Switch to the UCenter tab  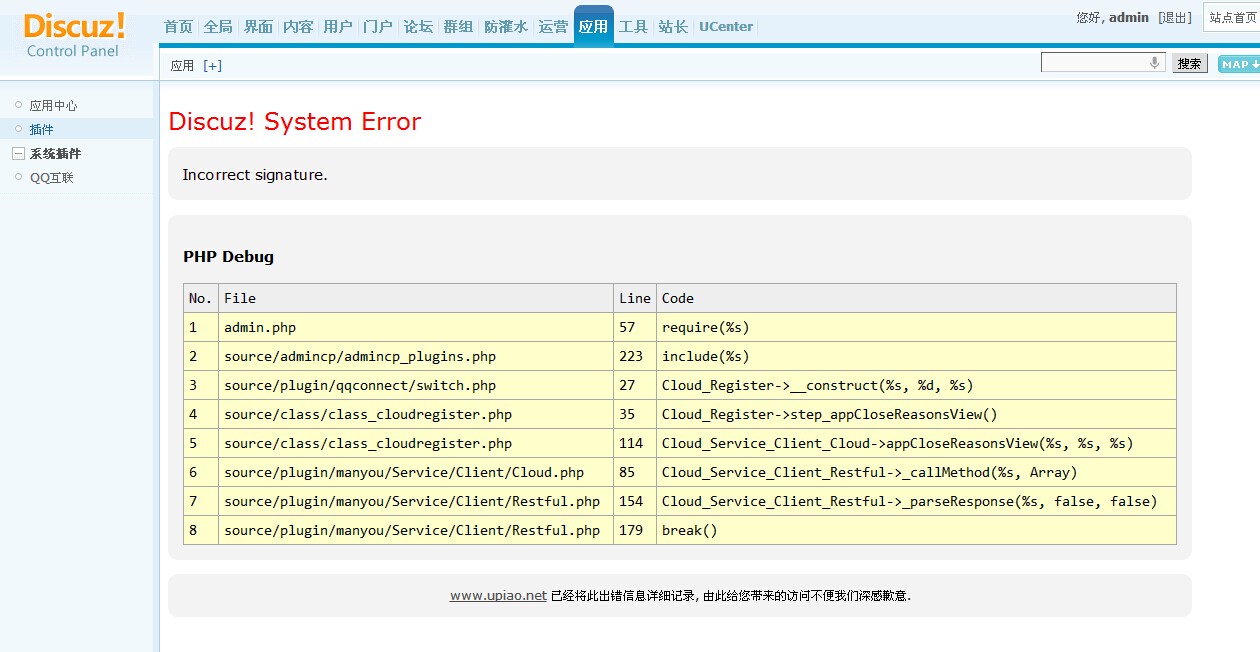(x=726, y=27)
